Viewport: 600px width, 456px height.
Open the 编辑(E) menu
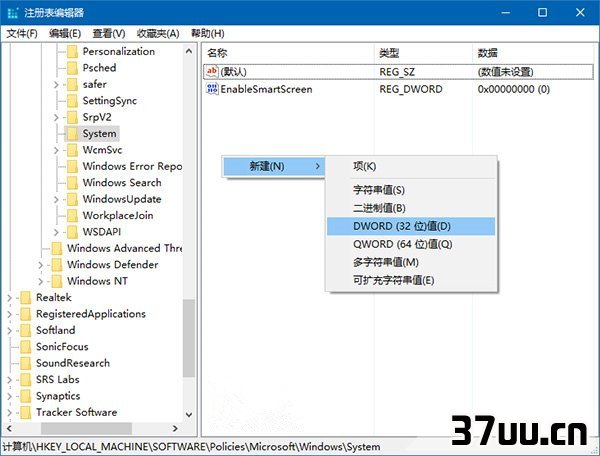point(65,34)
